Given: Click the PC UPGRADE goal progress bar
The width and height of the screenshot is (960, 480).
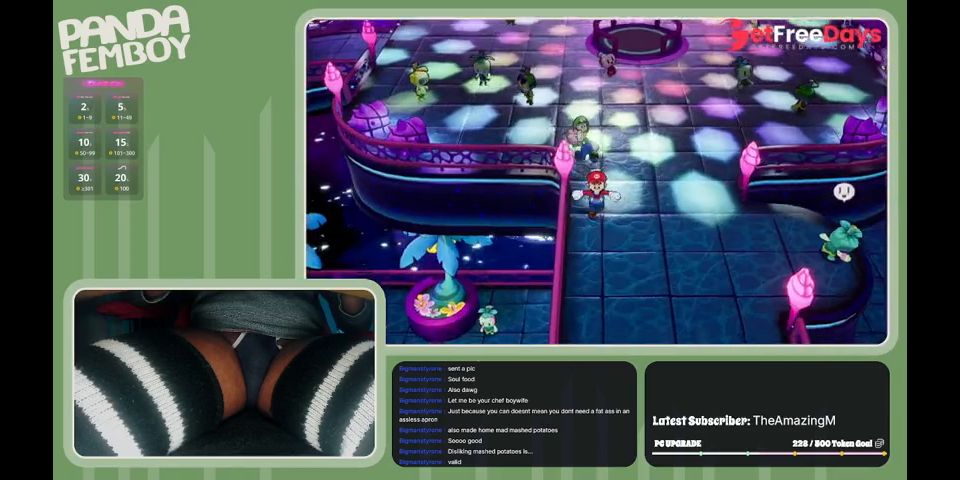Looking at the screenshot, I should pyautogui.click(x=769, y=454).
